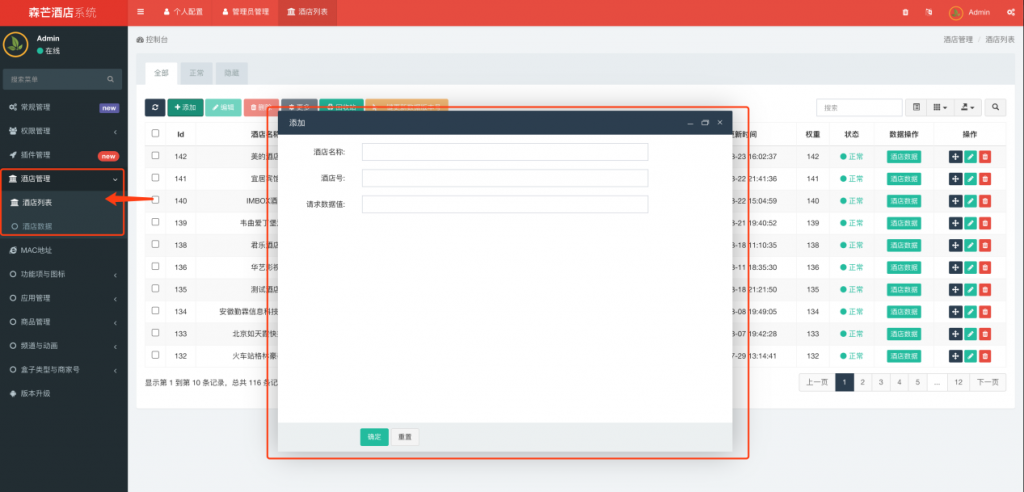
Task: Click the magnifier search button beside table tools
Action: point(997,107)
